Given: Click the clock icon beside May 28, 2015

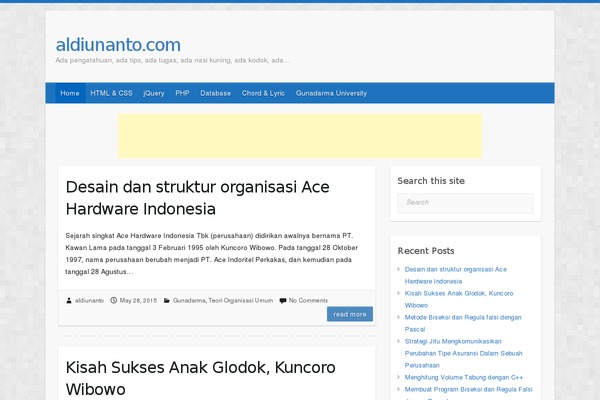Looking at the screenshot, I should click(x=114, y=300).
